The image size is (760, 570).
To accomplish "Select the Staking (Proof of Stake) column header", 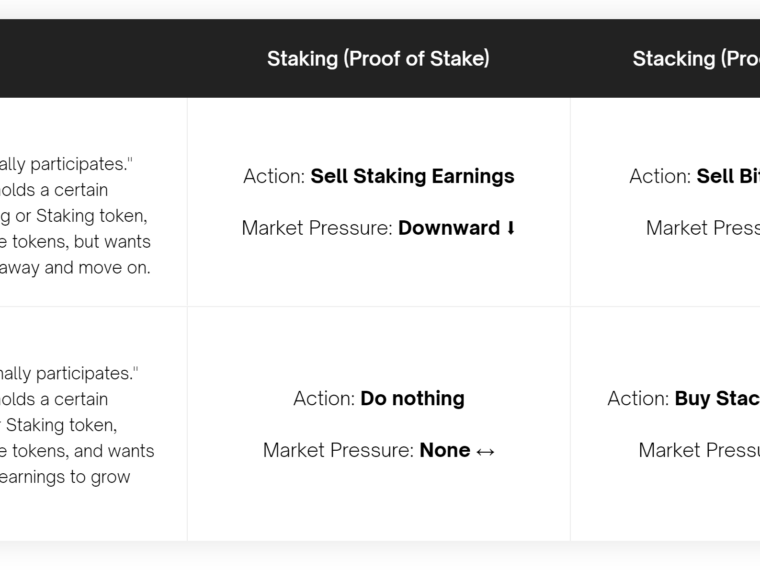I will (x=378, y=59).
